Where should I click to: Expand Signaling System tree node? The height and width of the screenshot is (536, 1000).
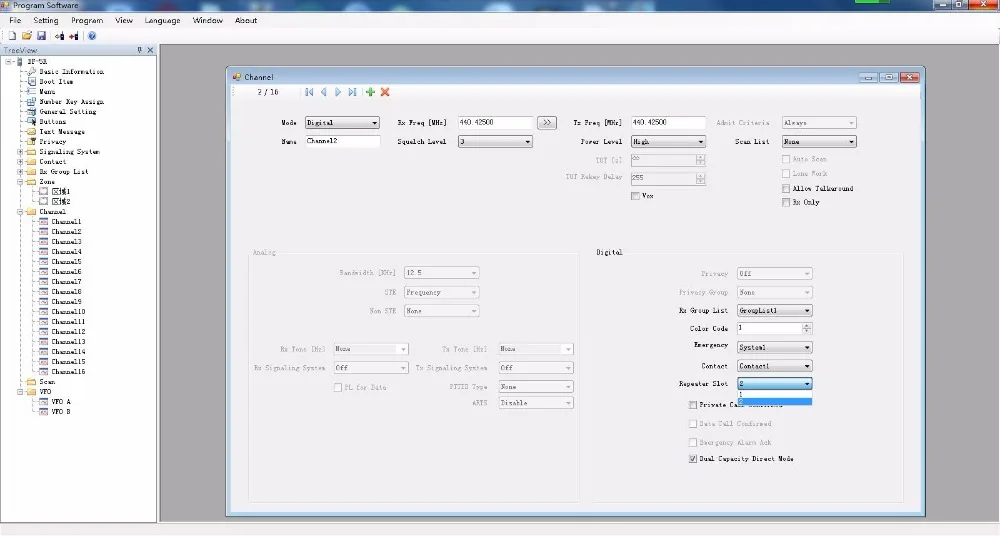point(20,152)
